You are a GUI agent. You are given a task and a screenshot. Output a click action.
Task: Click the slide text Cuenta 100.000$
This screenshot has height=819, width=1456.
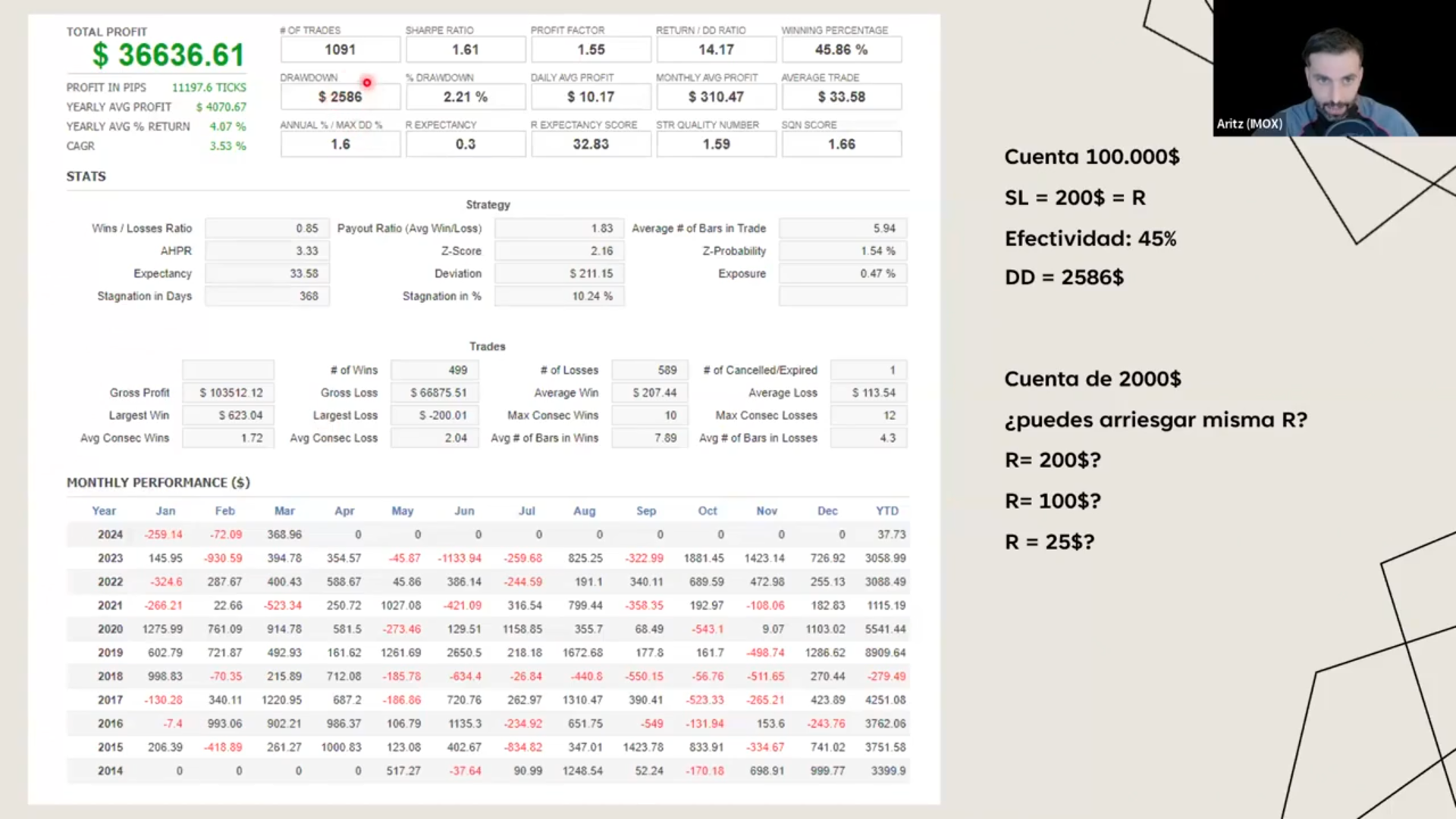(x=1092, y=157)
